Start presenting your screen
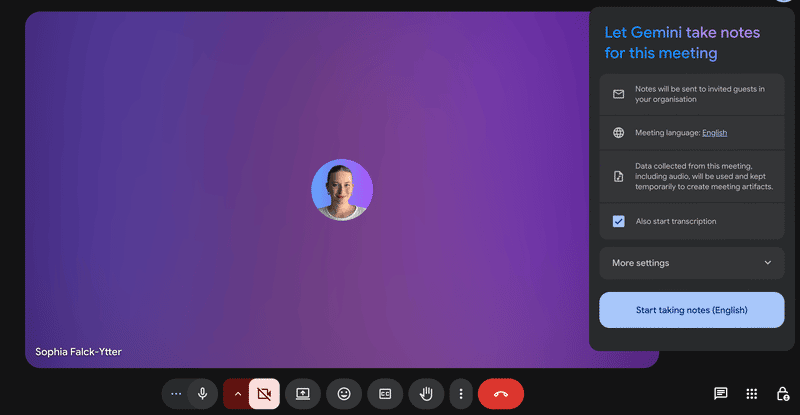The height and width of the screenshot is (415, 800). (303, 394)
